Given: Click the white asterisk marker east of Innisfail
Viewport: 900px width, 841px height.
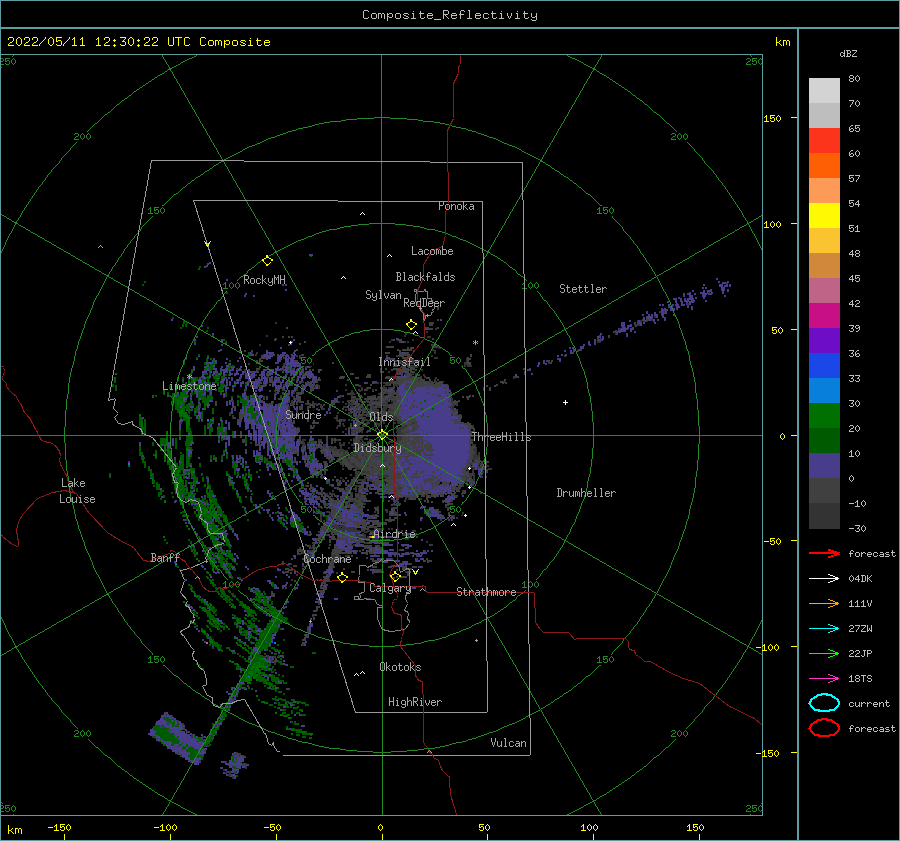Looking at the screenshot, I should point(475,343).
